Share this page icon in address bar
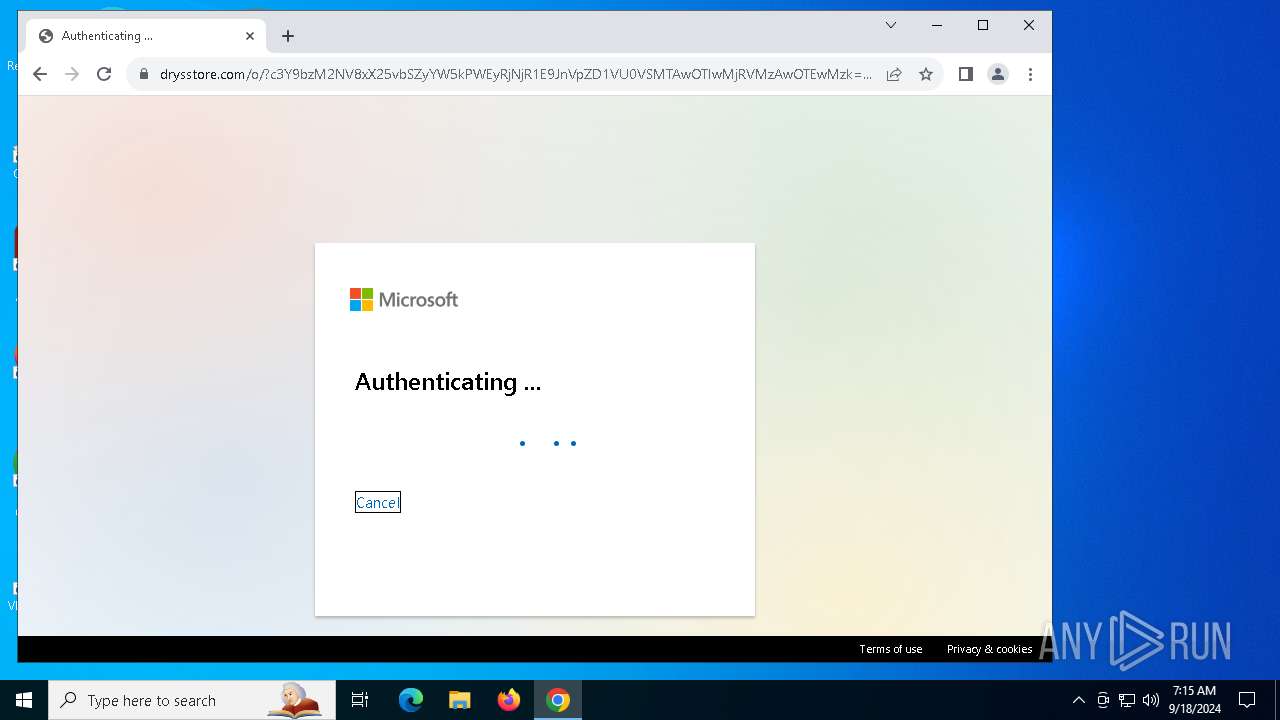The height and width of the screenshot is (720, 1280). 894,74
